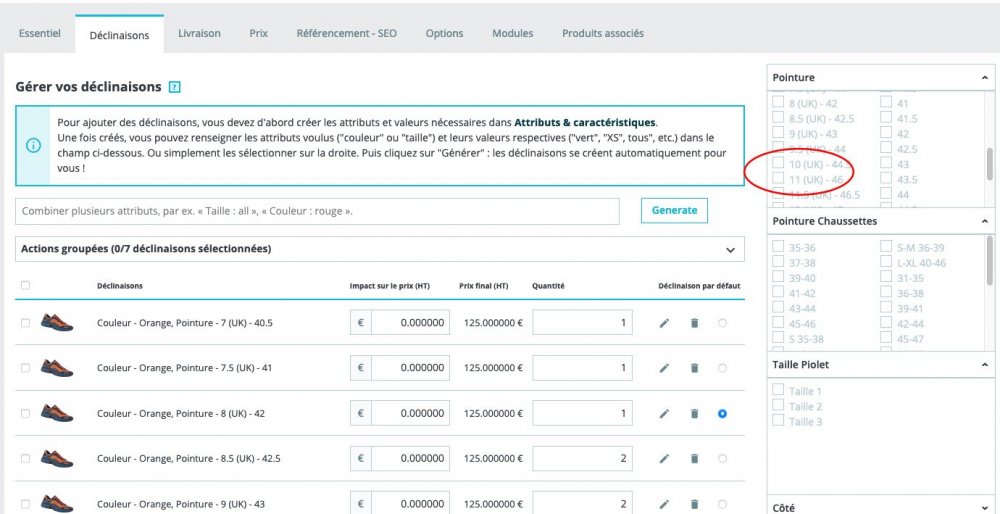Open the help icon beside Gérer vos déclinaisons
The image size is (1000, 514).
[x=175, y=87]
